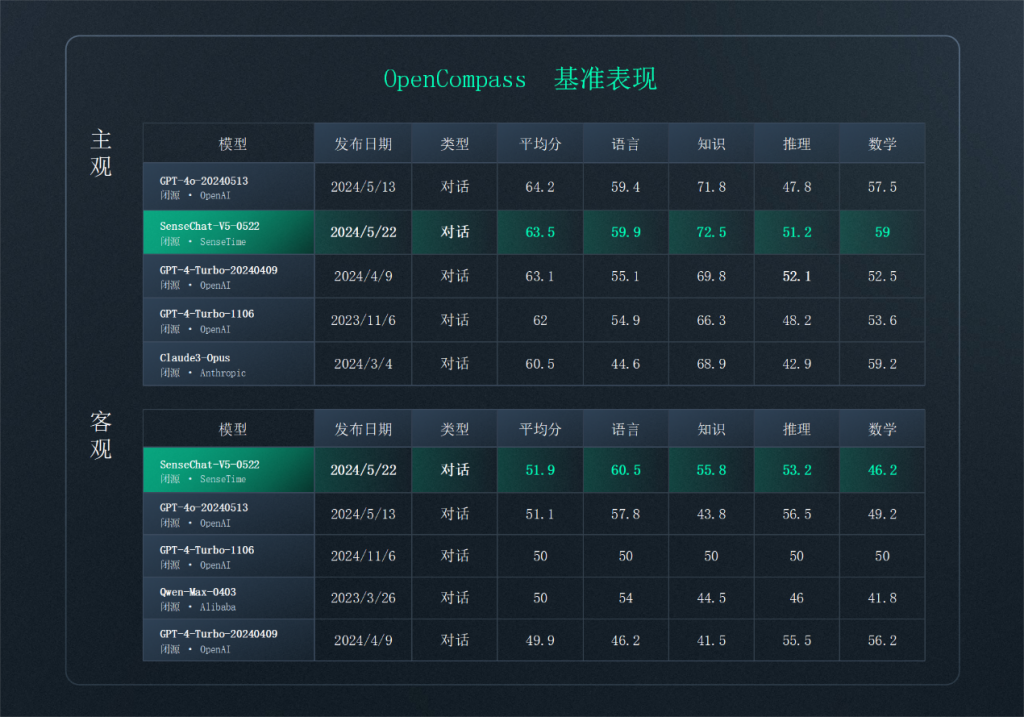Click the average score "62" for GPT-4-Turbo-1106

coord(540,320)
